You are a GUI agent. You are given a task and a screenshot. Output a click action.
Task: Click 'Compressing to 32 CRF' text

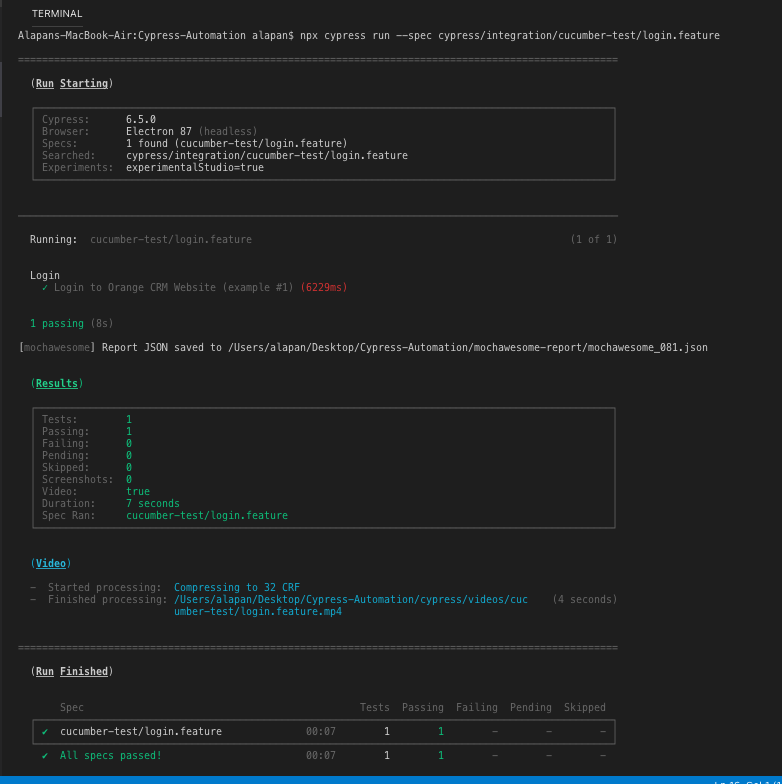coord(236,588)
